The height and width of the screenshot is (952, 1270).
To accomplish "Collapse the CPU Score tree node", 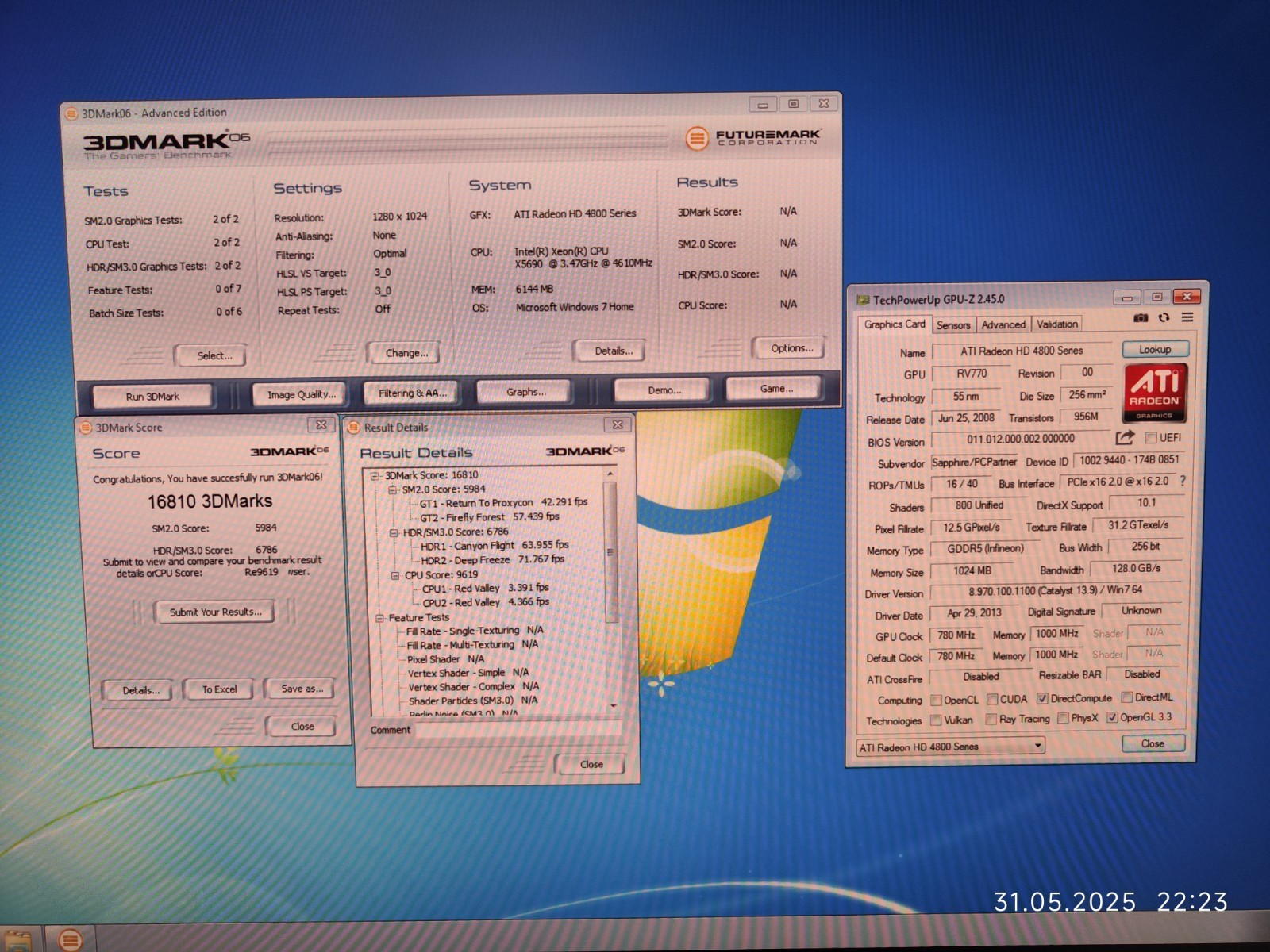I will pyautogui.click(x=395, y=575).
